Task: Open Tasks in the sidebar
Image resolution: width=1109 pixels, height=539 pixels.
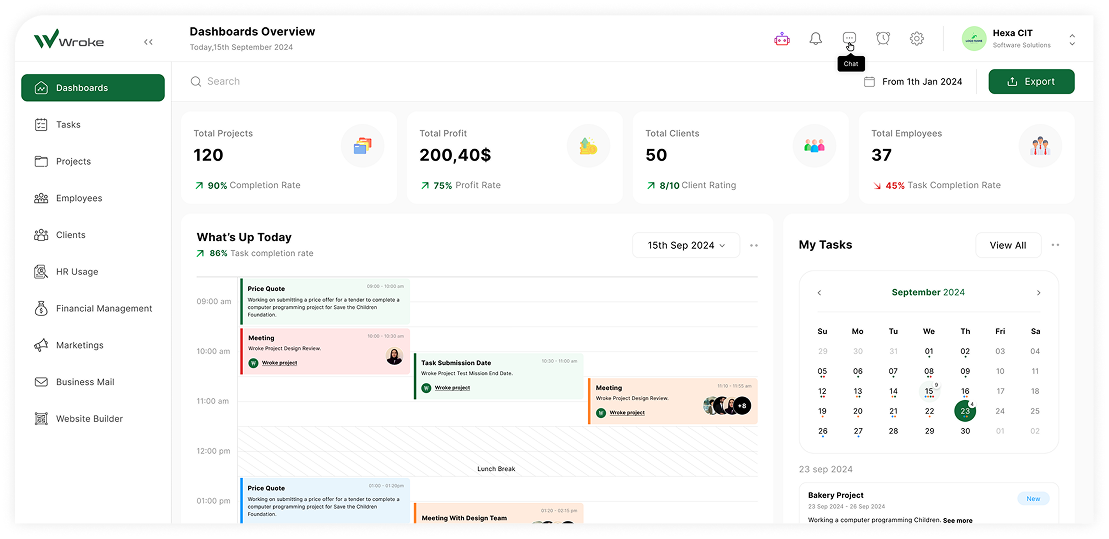Action: (68, 125)
